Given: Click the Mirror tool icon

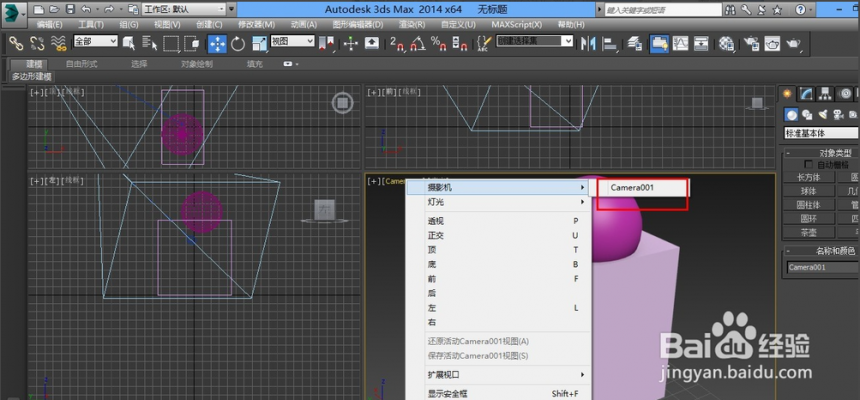Looking at the screenshot, I should point(588,43).
